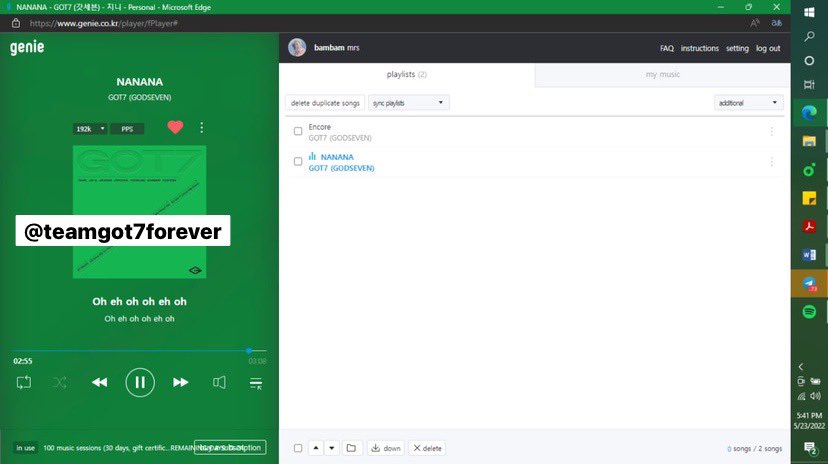Open Sticky Notes from the taskbar
828x464 pixels.
[809, 198]
